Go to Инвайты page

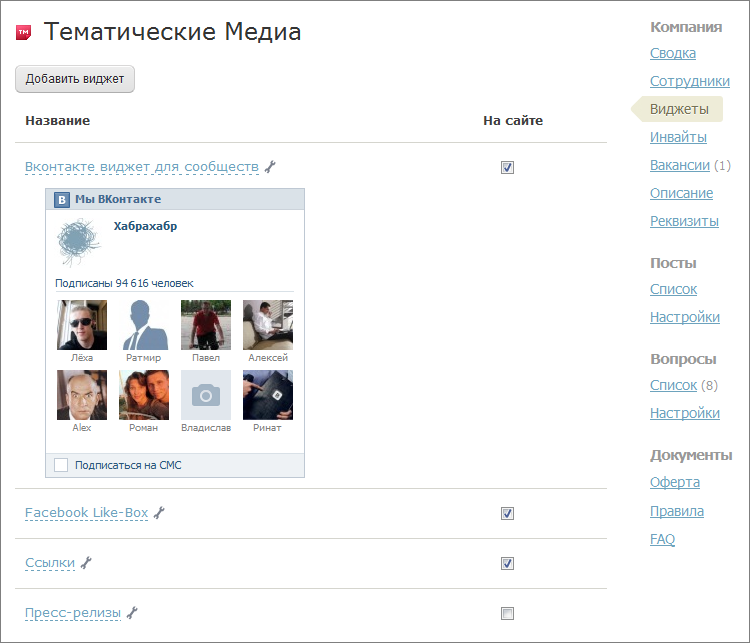678,137
